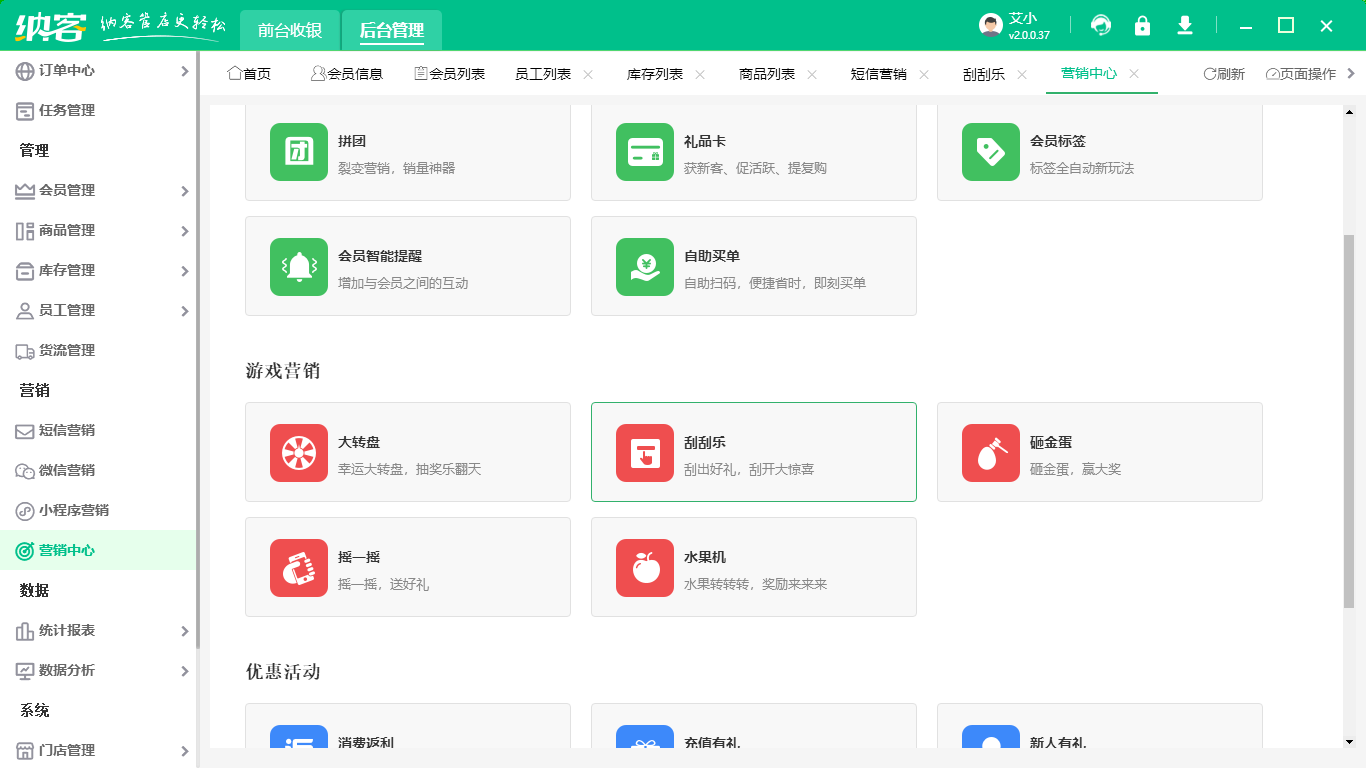Expand the 统计报表 sidebar menu
This screenshot has height=768, width=1366.
click(x=97, y=631)
